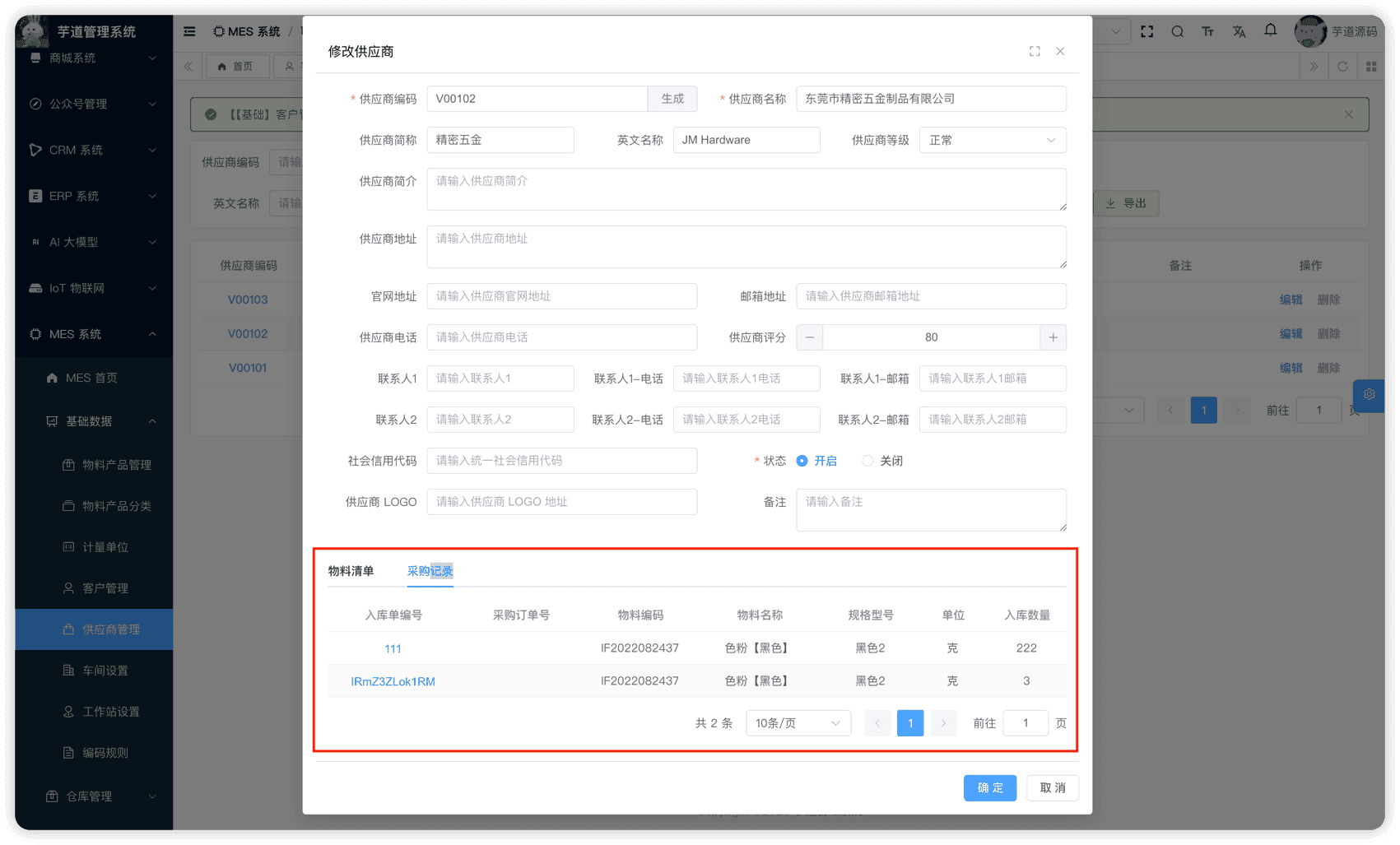
Task: Open the settings gear on the right edge
Action: coord(1369,395)
